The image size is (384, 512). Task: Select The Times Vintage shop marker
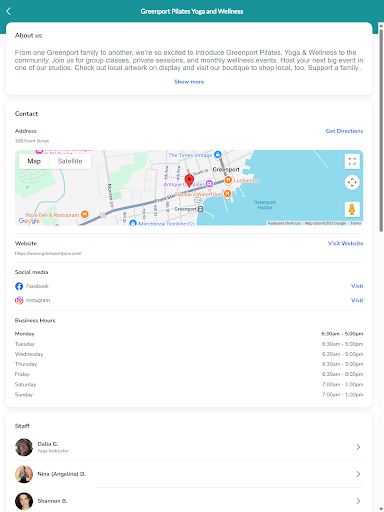point(218,154)
